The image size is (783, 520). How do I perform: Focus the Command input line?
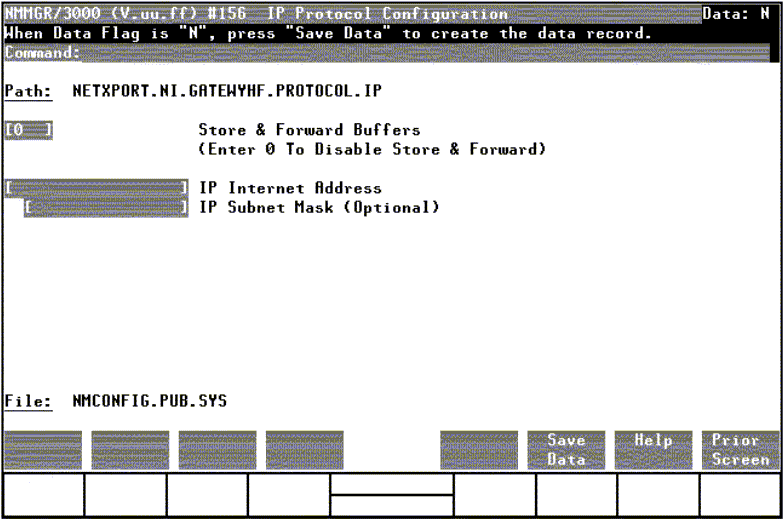pos(425,53)
